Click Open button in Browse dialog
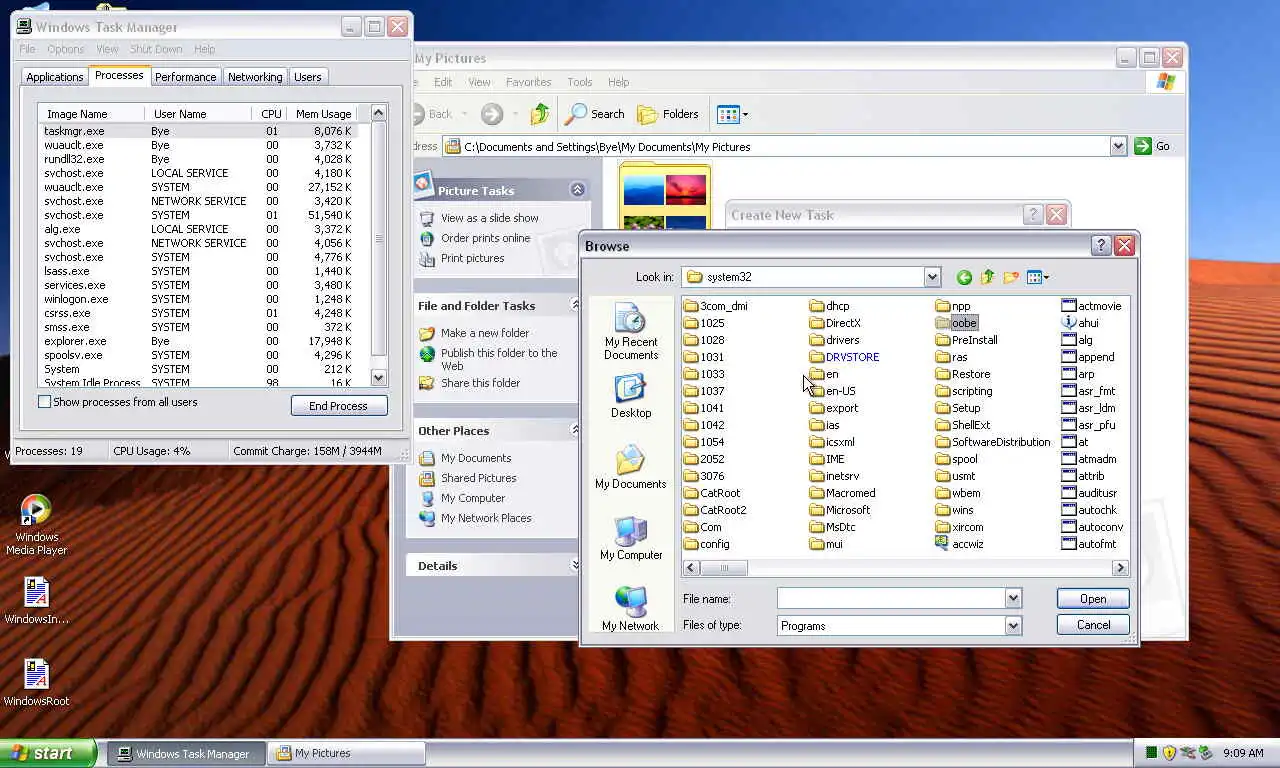Screen dimensions: 1280x768 (x=1093, y=599)
